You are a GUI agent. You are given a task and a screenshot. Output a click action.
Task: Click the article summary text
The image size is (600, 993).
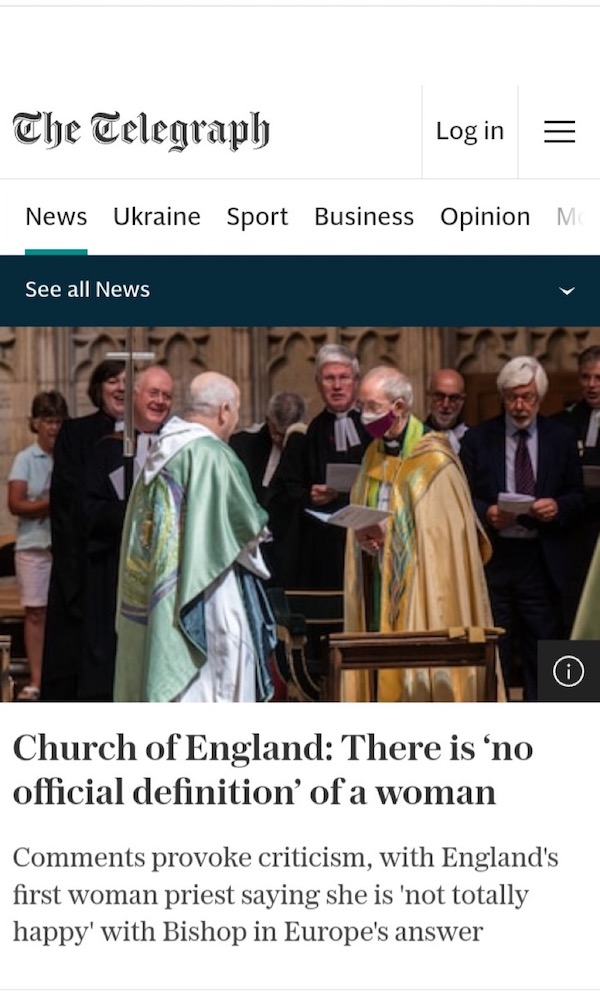[x=285, y=895]
